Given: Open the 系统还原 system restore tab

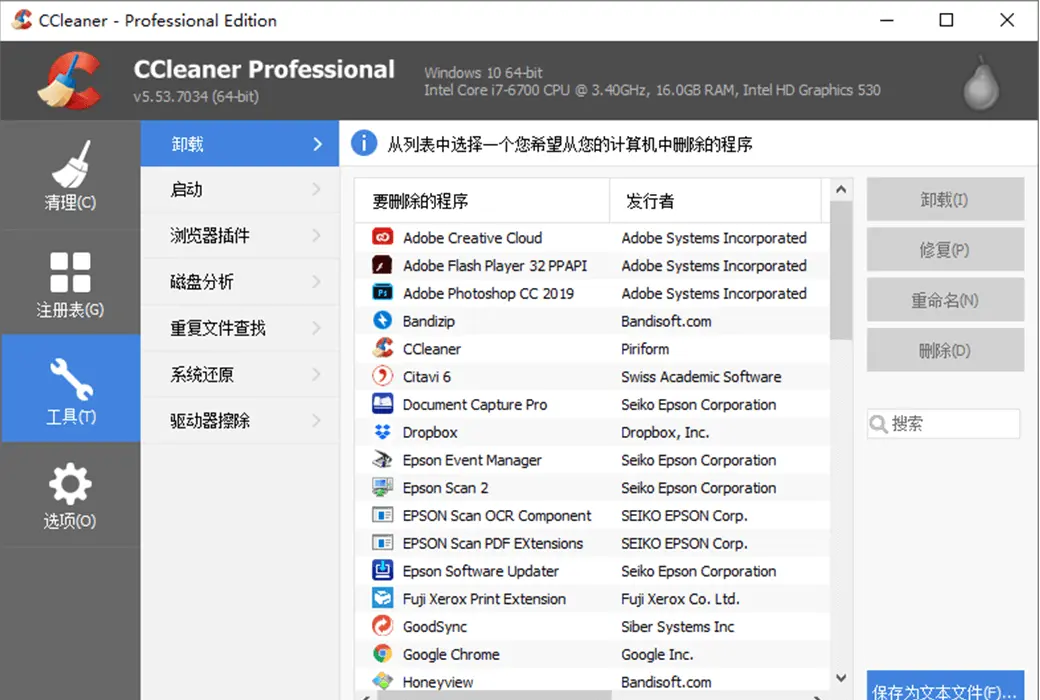Looking at the screenshot, I should 239,374.
